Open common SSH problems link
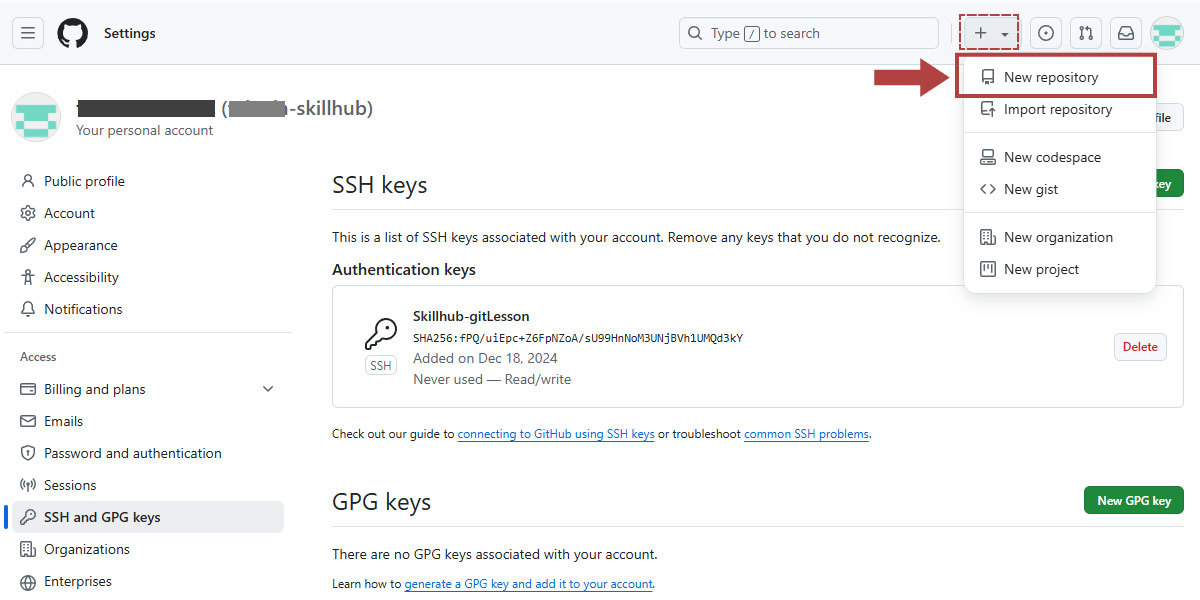Image resolution: width=1200 pixels, height=600 pixels. [x=806, y=434]
